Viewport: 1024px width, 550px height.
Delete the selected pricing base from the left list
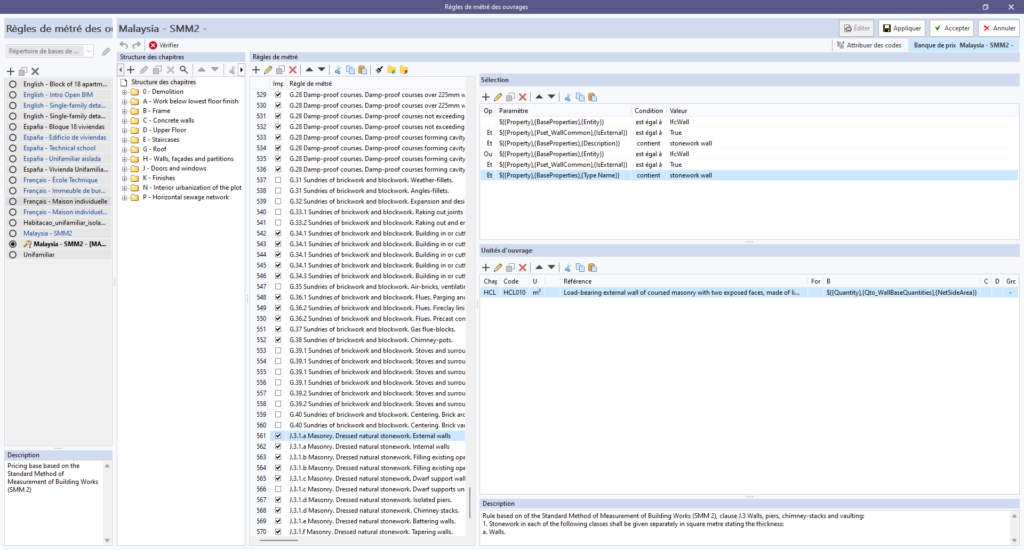[35, 71]
